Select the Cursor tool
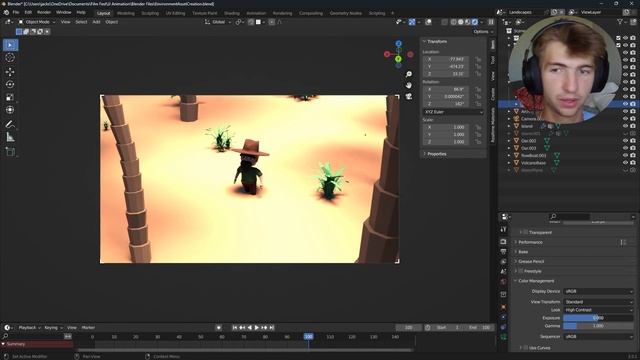The height and width of the screenshot is (360, 640). [x=10, y=58]
